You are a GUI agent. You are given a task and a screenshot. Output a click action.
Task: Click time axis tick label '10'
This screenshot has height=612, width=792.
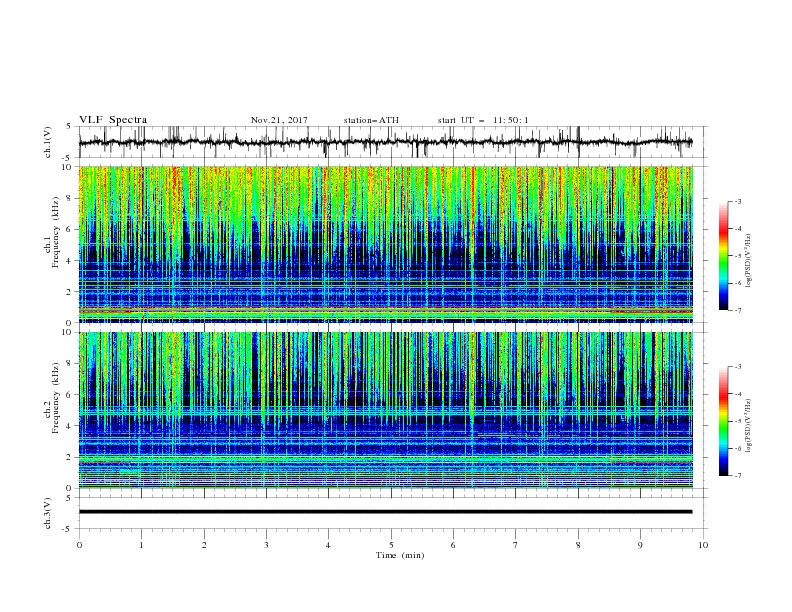703,545
